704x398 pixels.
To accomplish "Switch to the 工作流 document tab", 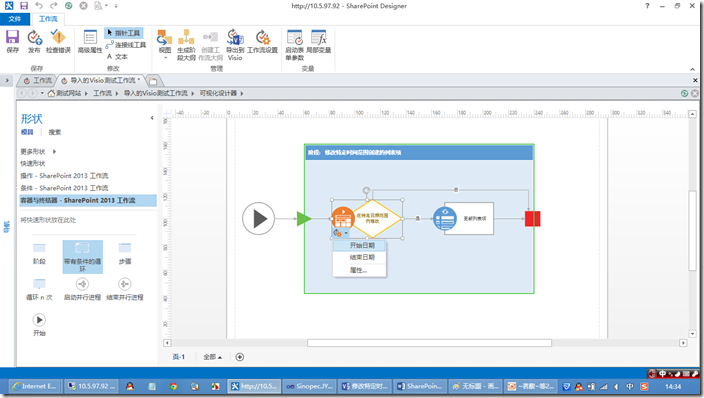I will point(38,80).
